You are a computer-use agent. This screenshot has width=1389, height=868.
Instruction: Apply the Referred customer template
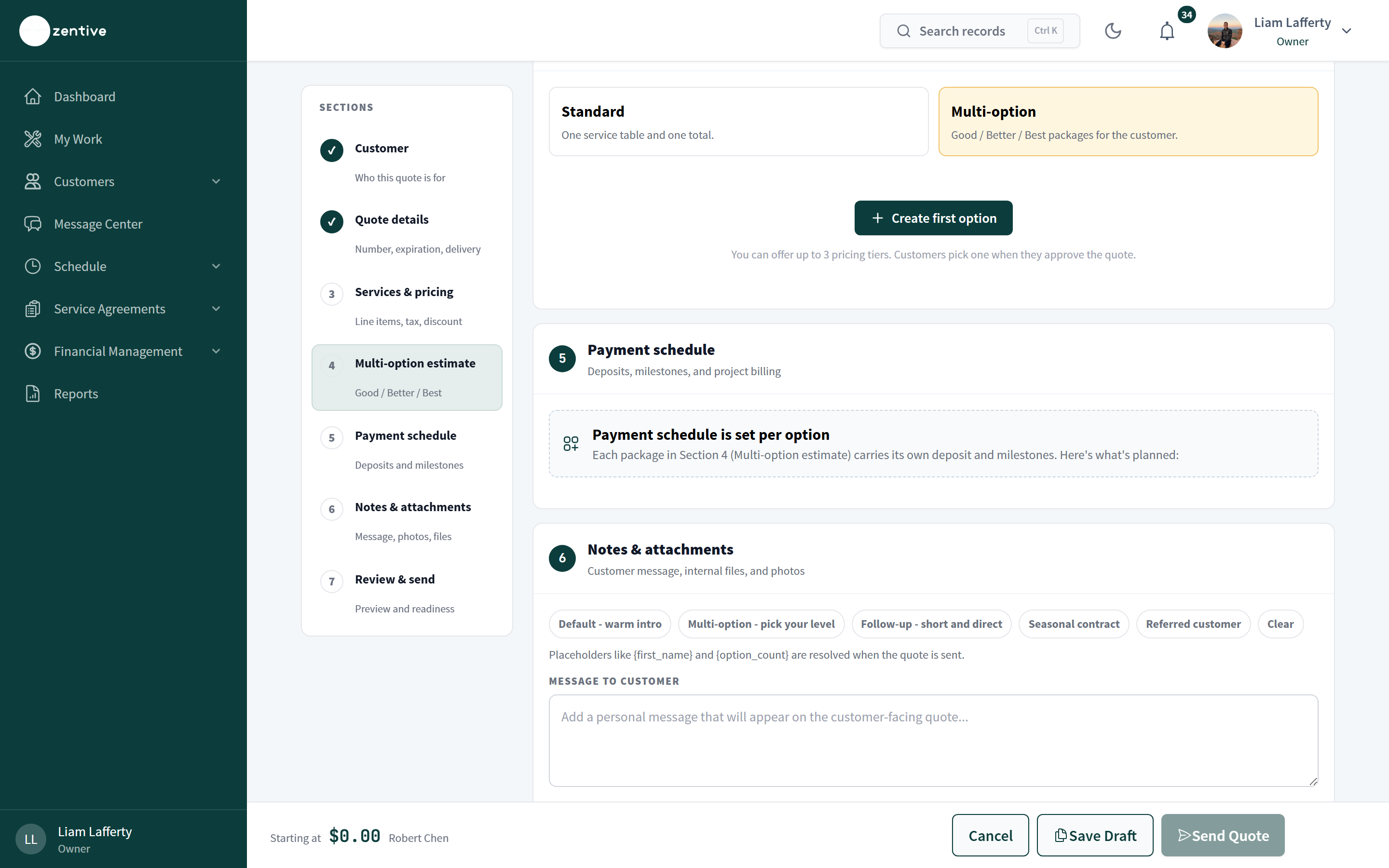pyautogui.click(x=1193, y=624)
